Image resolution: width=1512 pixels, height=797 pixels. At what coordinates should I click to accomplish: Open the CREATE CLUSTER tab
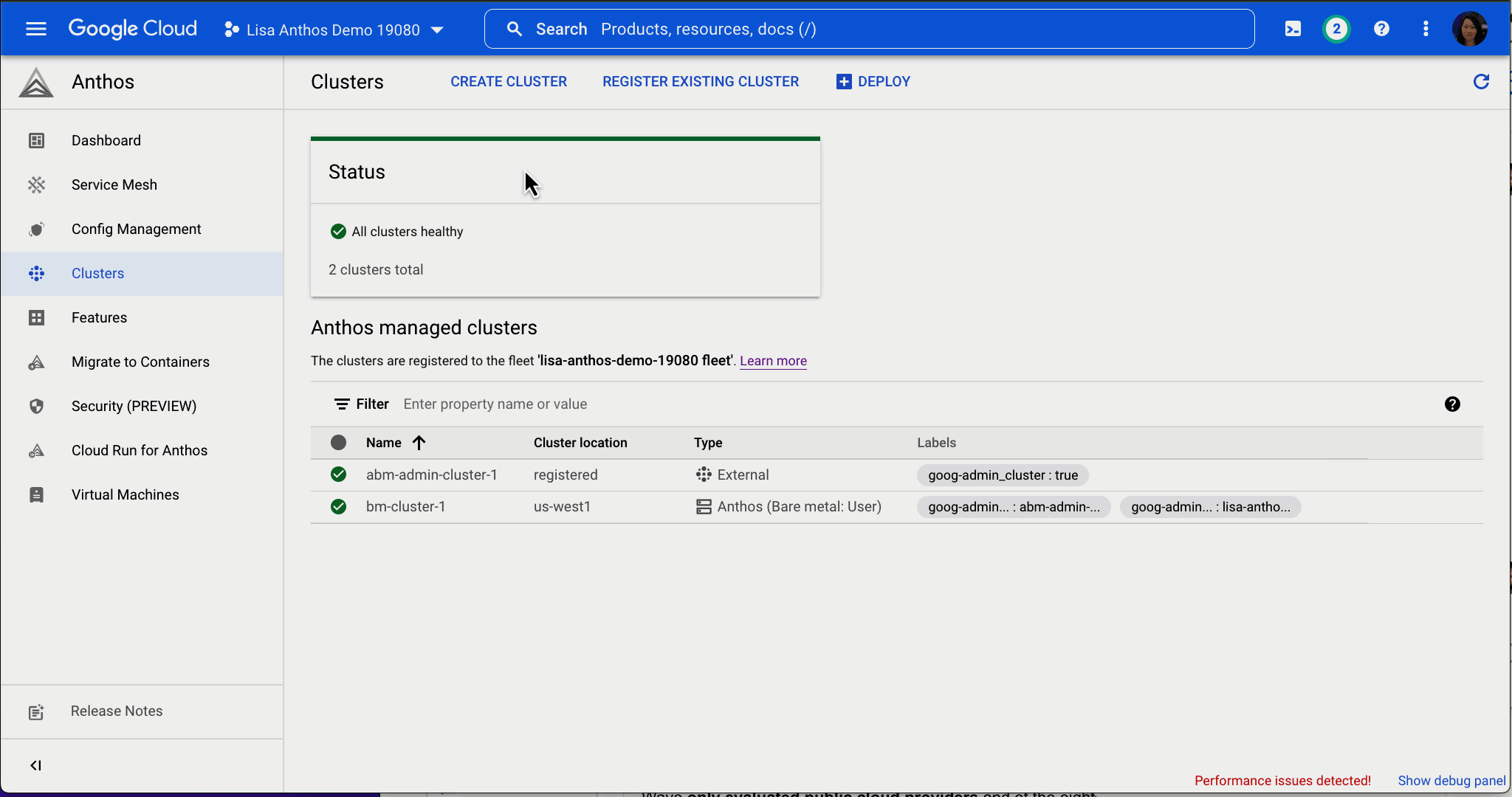(509, 81)
